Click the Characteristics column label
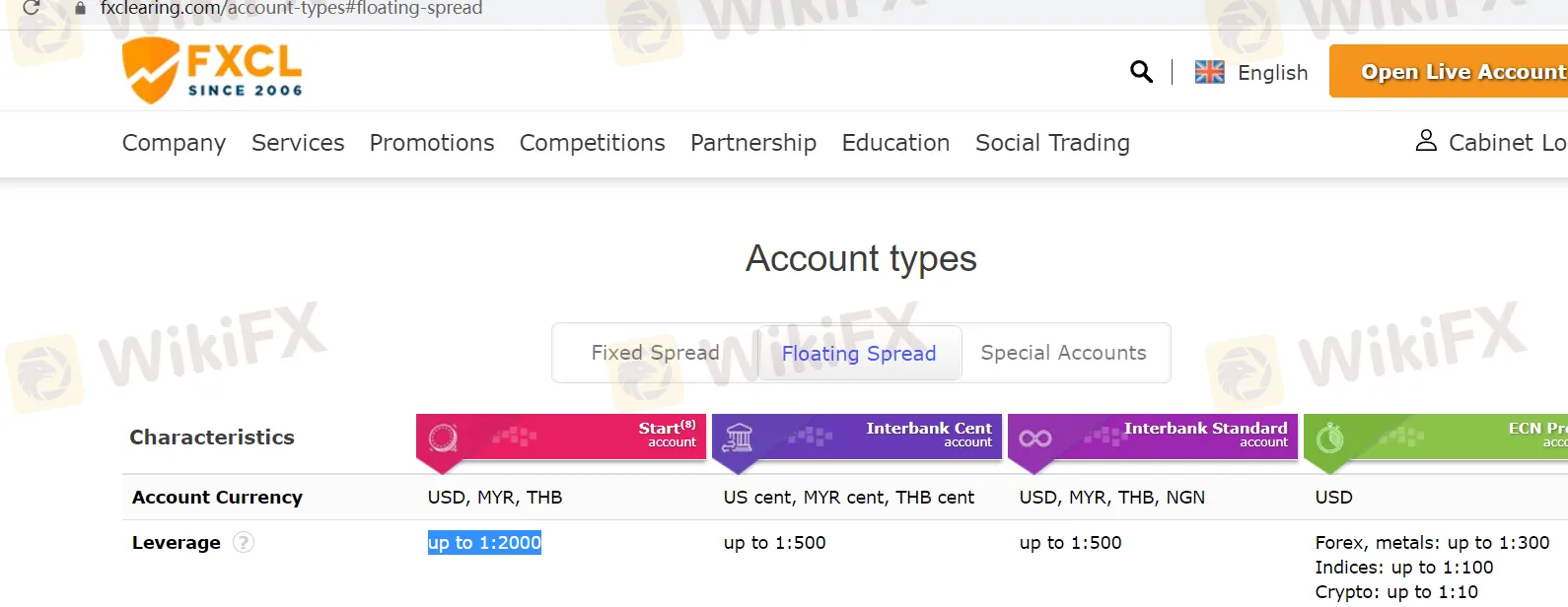The width and height of the screenshot is (1568, 607). (212, 438)
